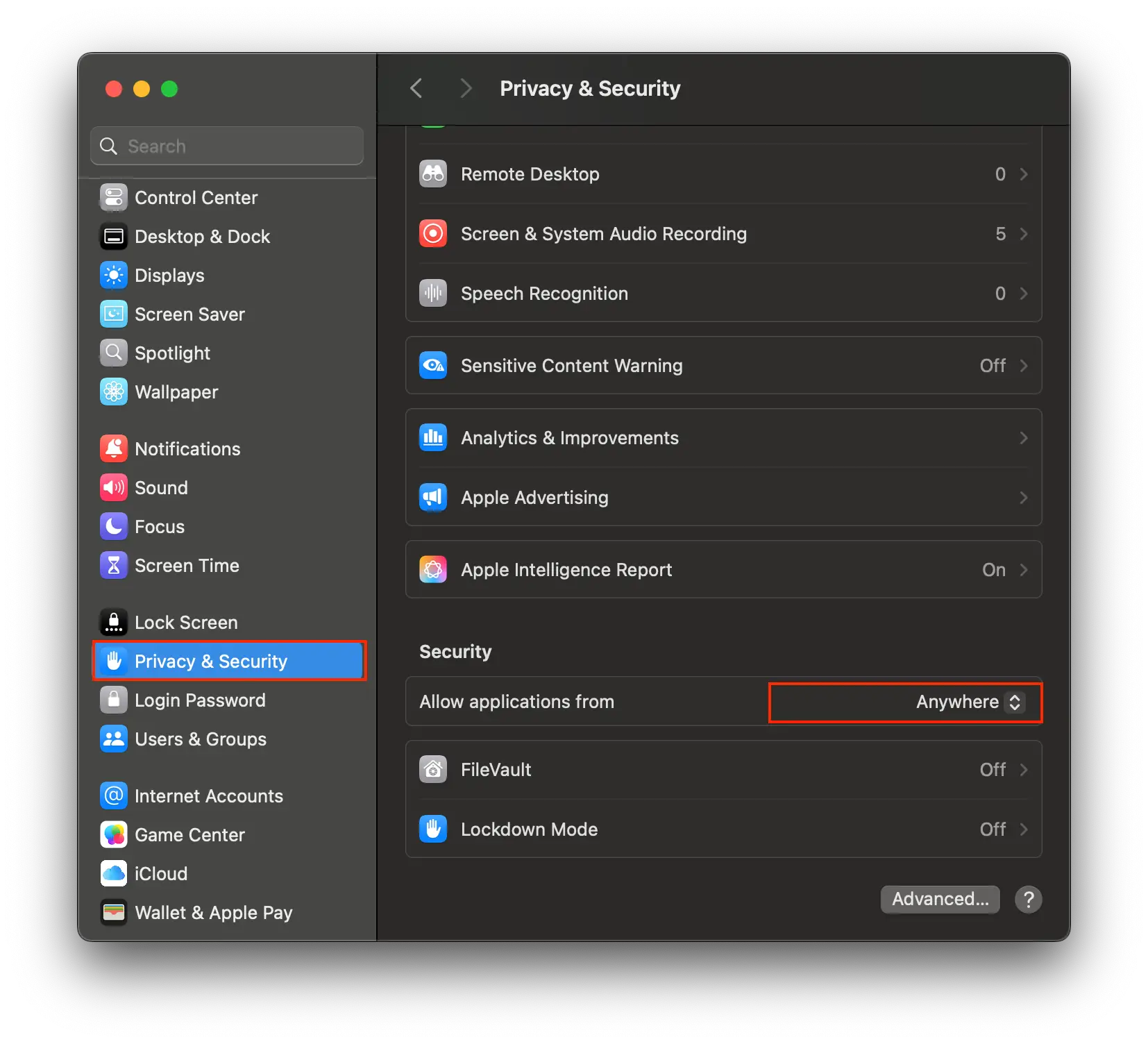Click the Speech Recognition waveform icon
Image resolution: width=1148 pixels, height=1044 pixels.
tap(432, 293)
